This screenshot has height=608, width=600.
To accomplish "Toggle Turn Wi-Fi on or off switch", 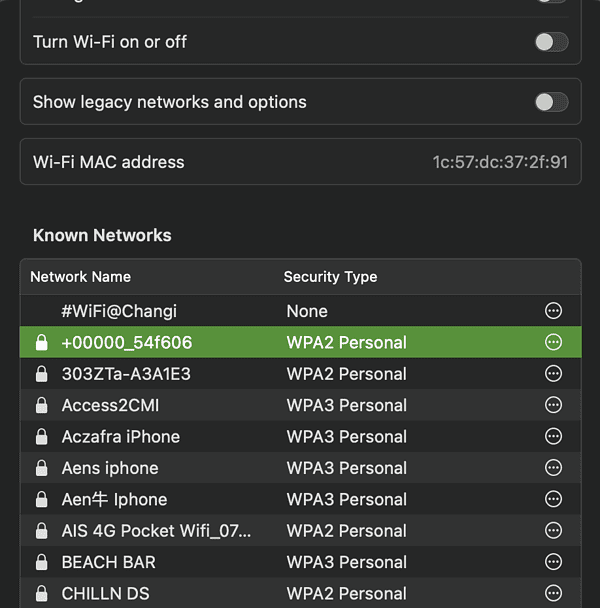I will click(x=552, y=42).
